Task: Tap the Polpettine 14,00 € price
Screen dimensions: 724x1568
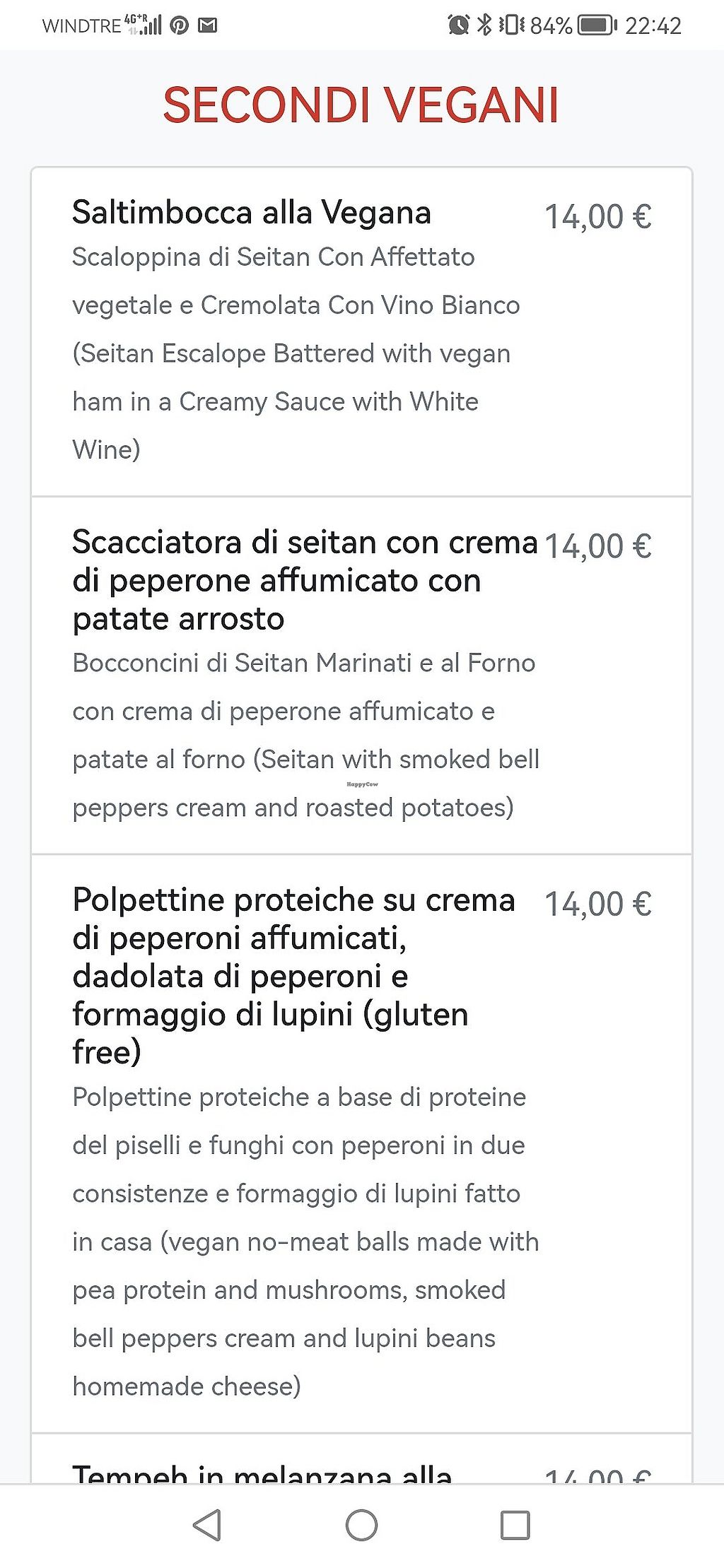Action: tap(597, 904)
